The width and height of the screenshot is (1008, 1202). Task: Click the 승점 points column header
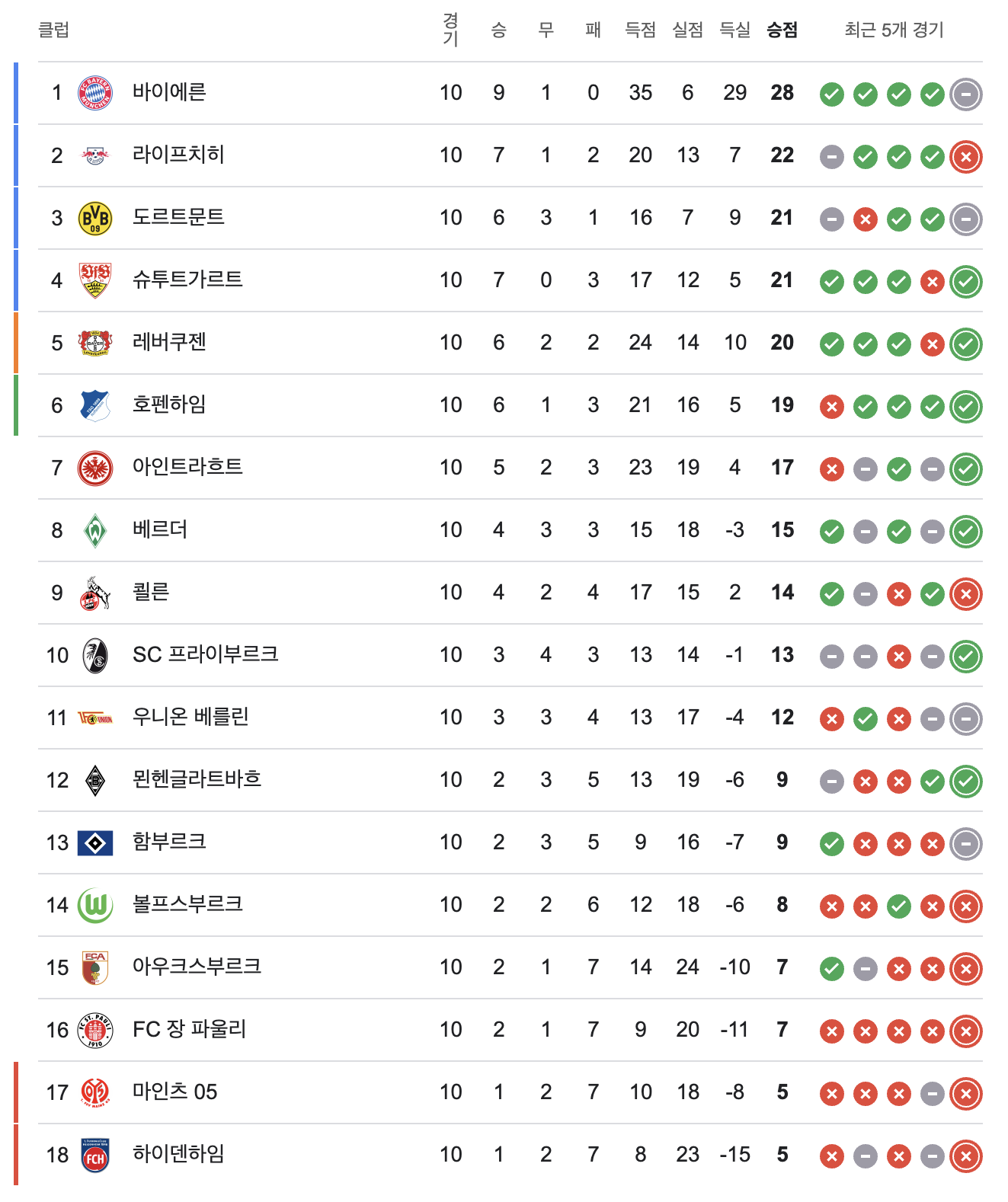coord(782,30)
